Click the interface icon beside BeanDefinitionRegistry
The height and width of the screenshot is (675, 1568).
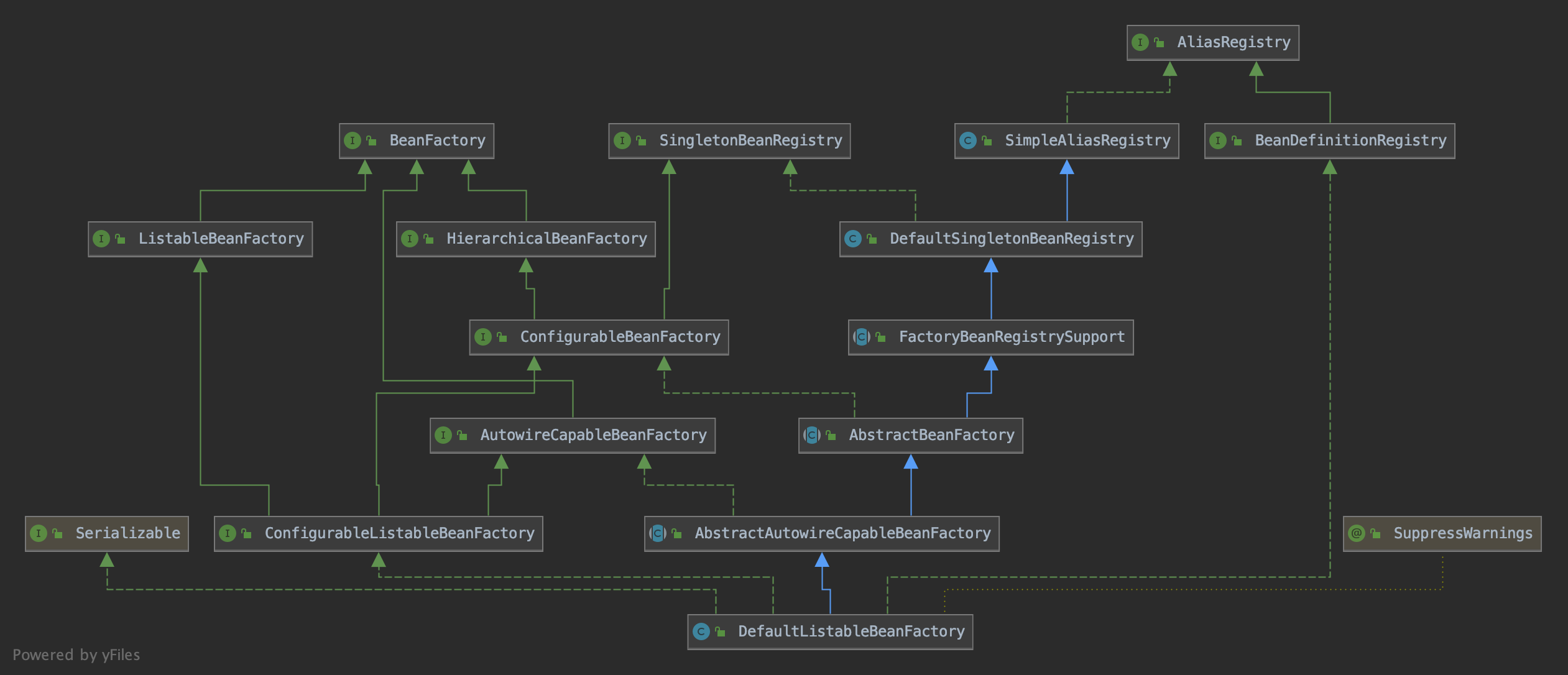click(x=1219, y=140)
